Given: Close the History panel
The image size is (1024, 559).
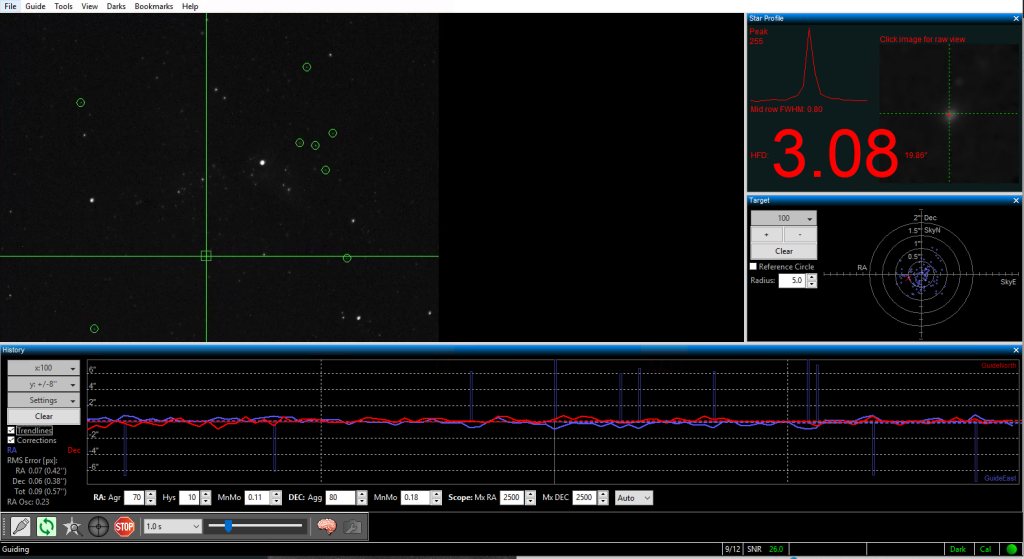Looking at the screenshot, I should (x=1016, y=350).
